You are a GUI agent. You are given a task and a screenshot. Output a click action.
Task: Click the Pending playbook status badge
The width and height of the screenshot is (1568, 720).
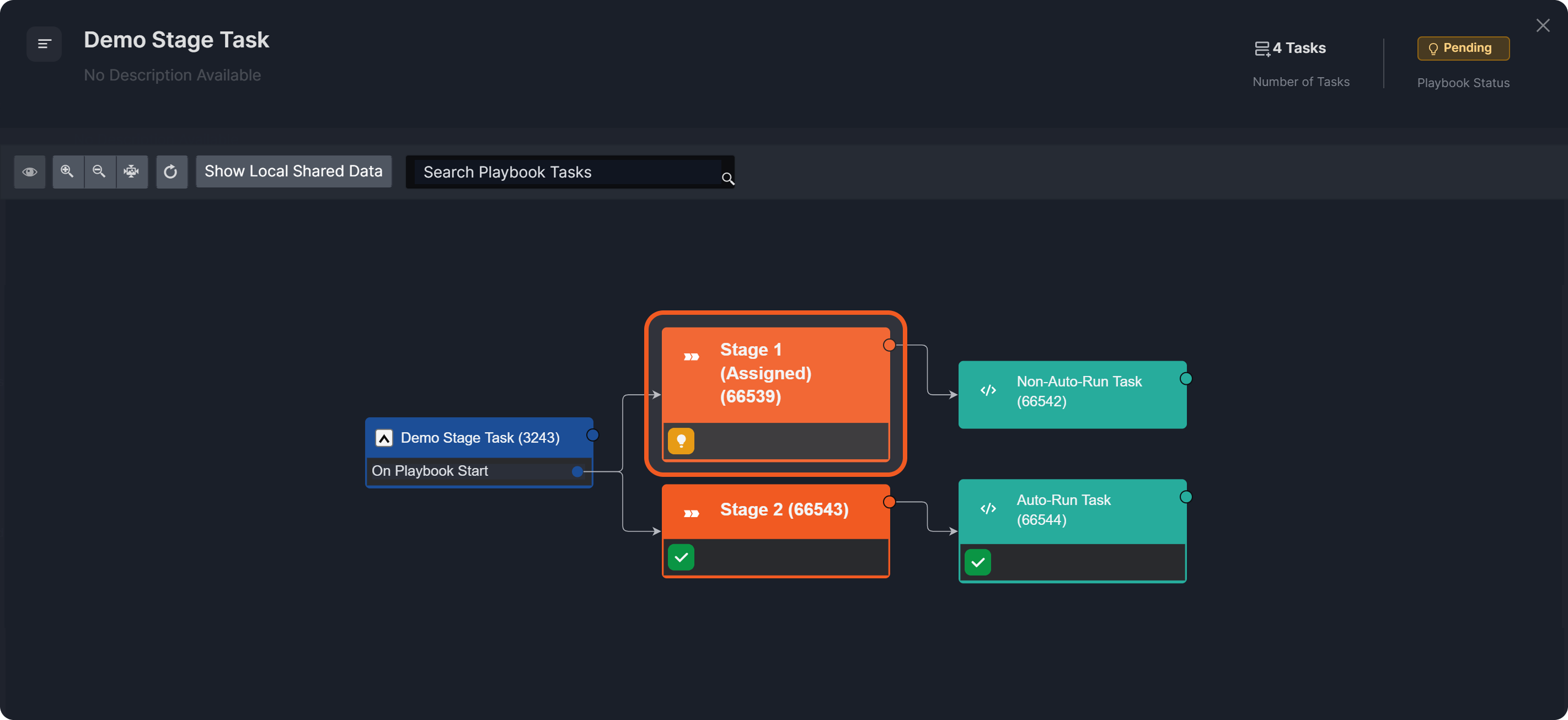point(1463,48)
